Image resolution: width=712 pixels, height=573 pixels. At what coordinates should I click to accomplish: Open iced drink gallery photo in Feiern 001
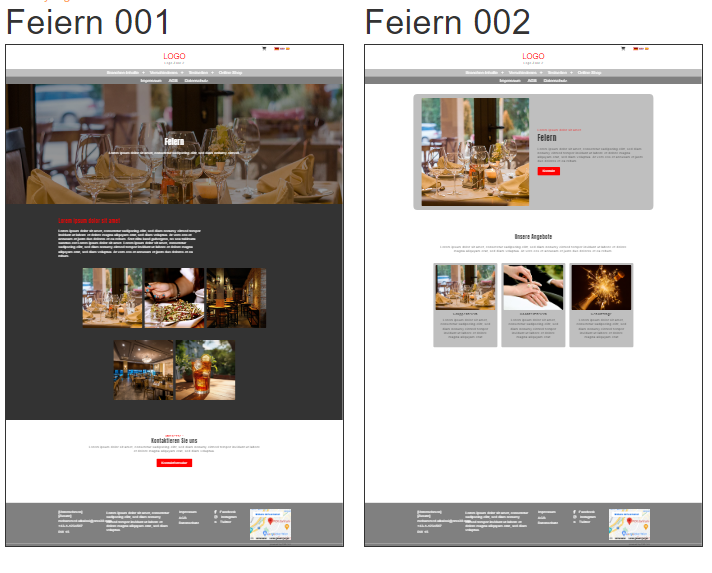[x=205, y=370]
